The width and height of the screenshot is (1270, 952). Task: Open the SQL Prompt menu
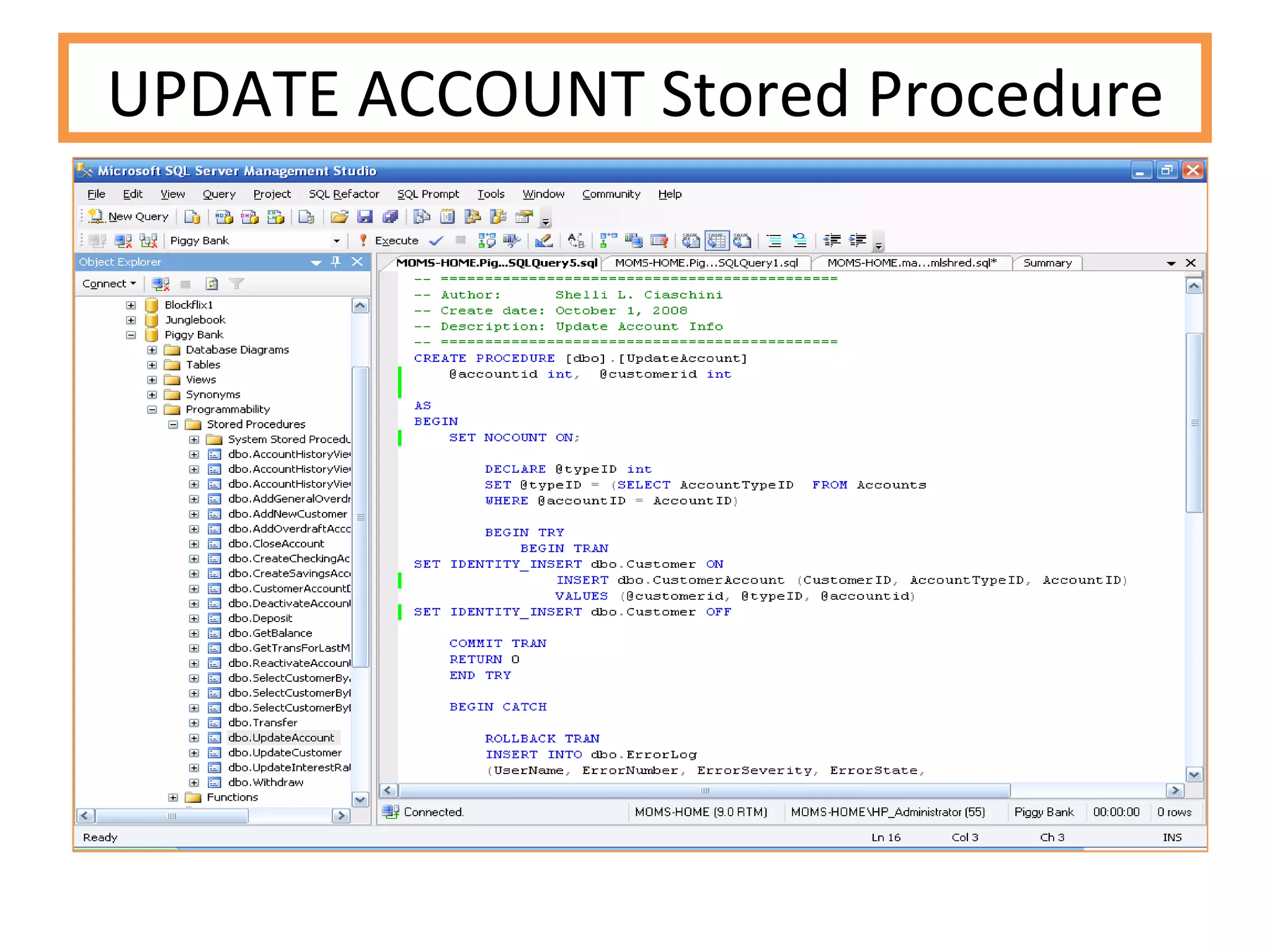click(428, 194)
